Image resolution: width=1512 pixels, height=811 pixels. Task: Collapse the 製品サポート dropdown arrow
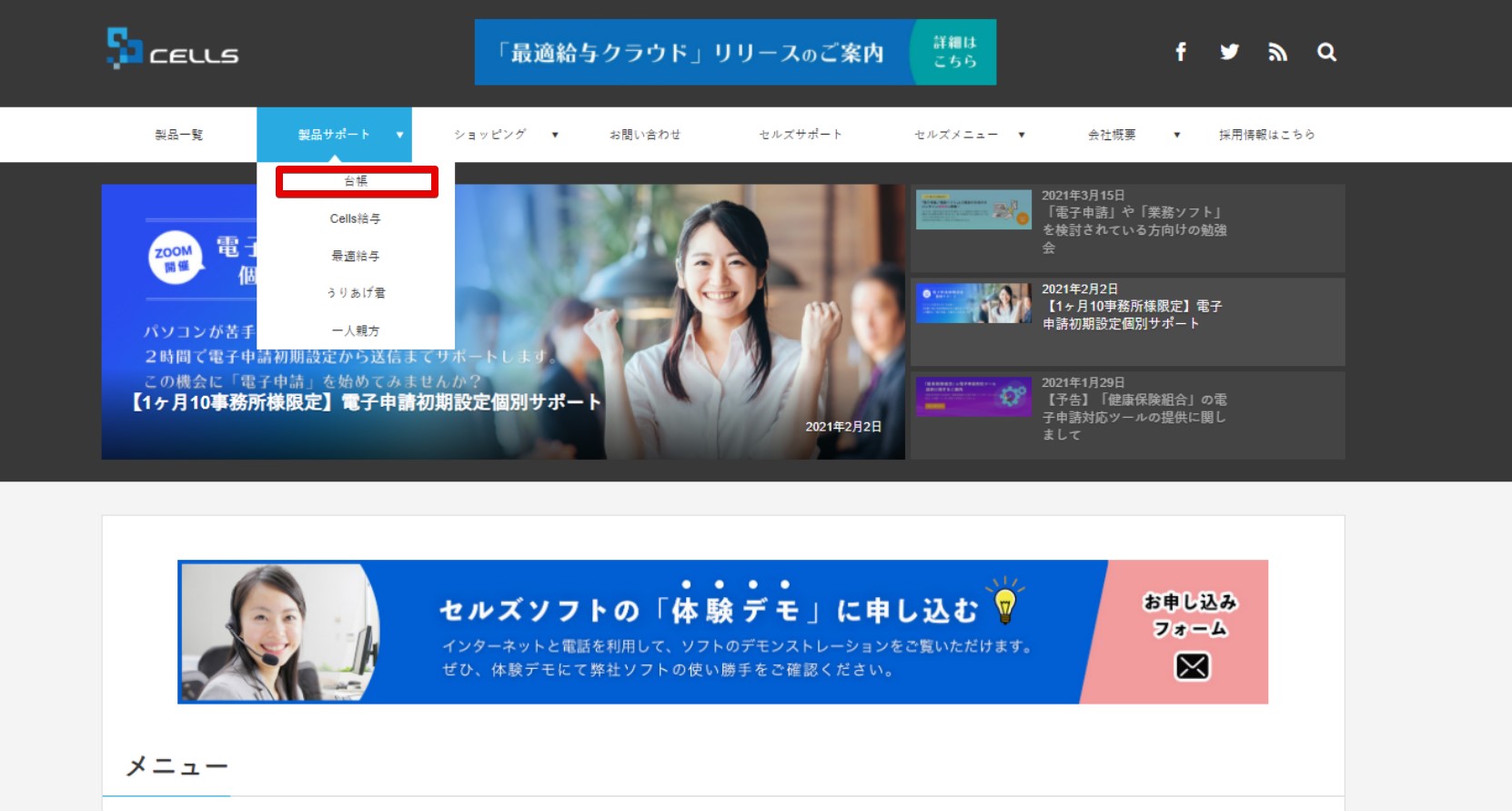(x=399, y=135)
